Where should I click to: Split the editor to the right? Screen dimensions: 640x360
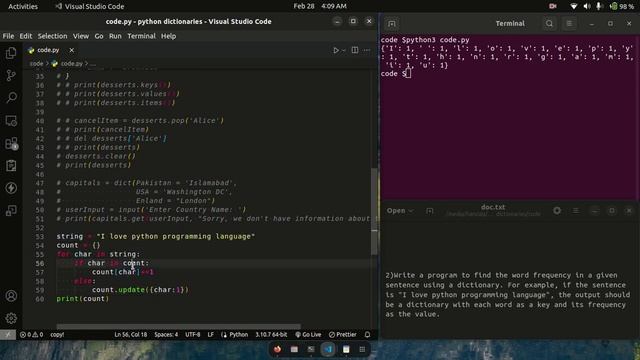pyautogui.click(x=355, y=50)
